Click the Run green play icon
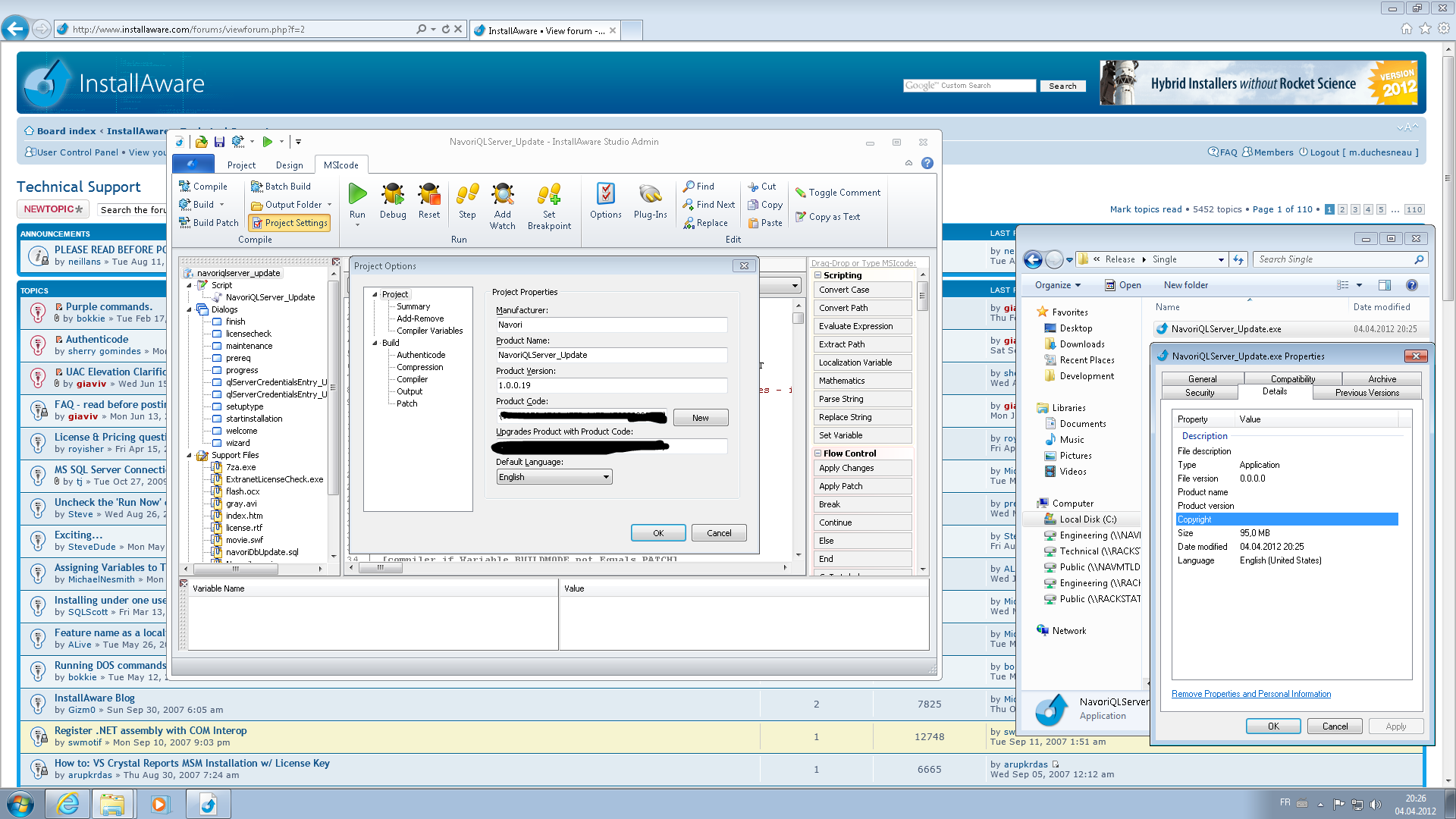Screen dimensions: 1456x819 point(357,194)
